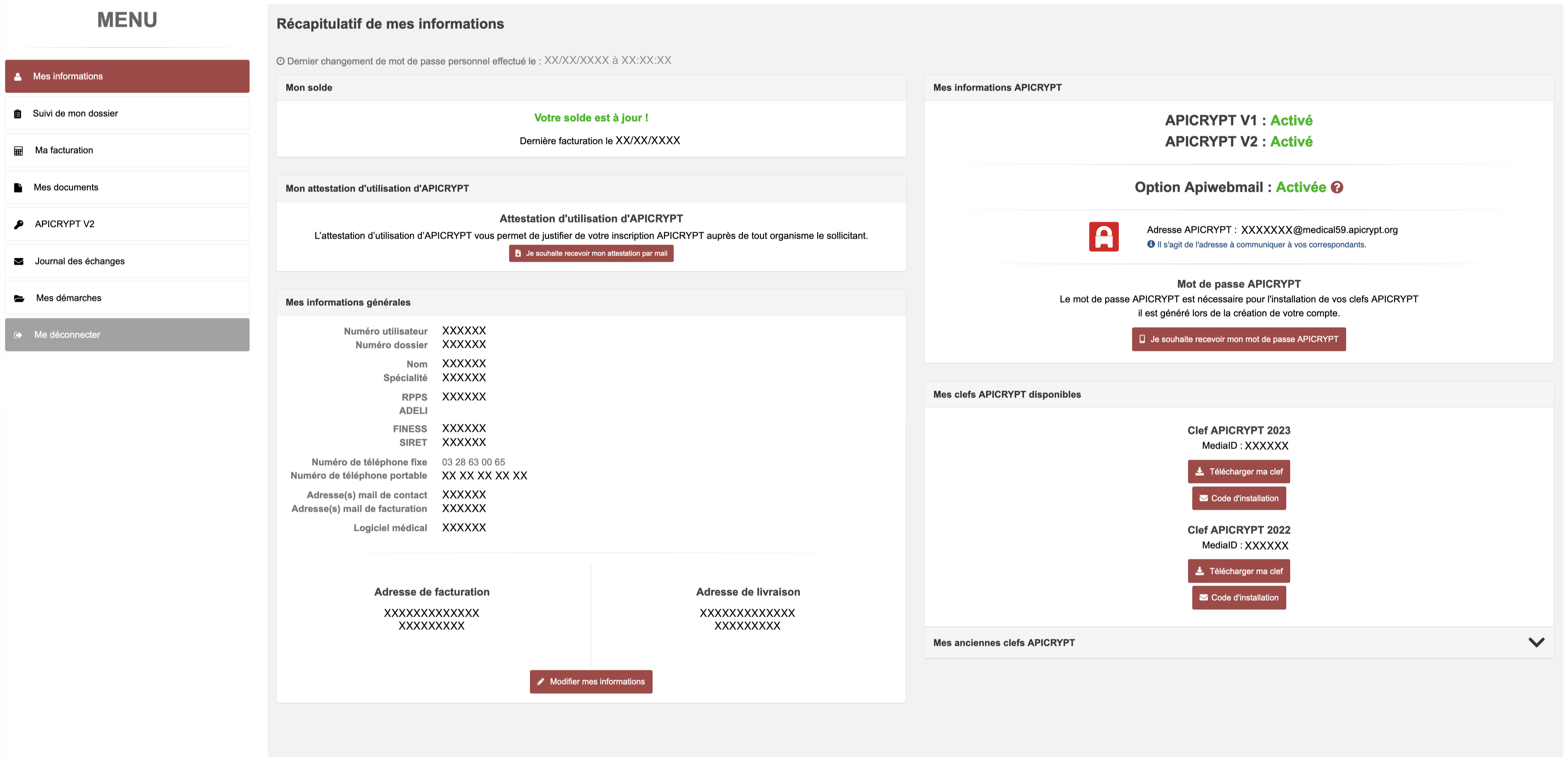Click the Dernière facturation le date line

(600, 141)
